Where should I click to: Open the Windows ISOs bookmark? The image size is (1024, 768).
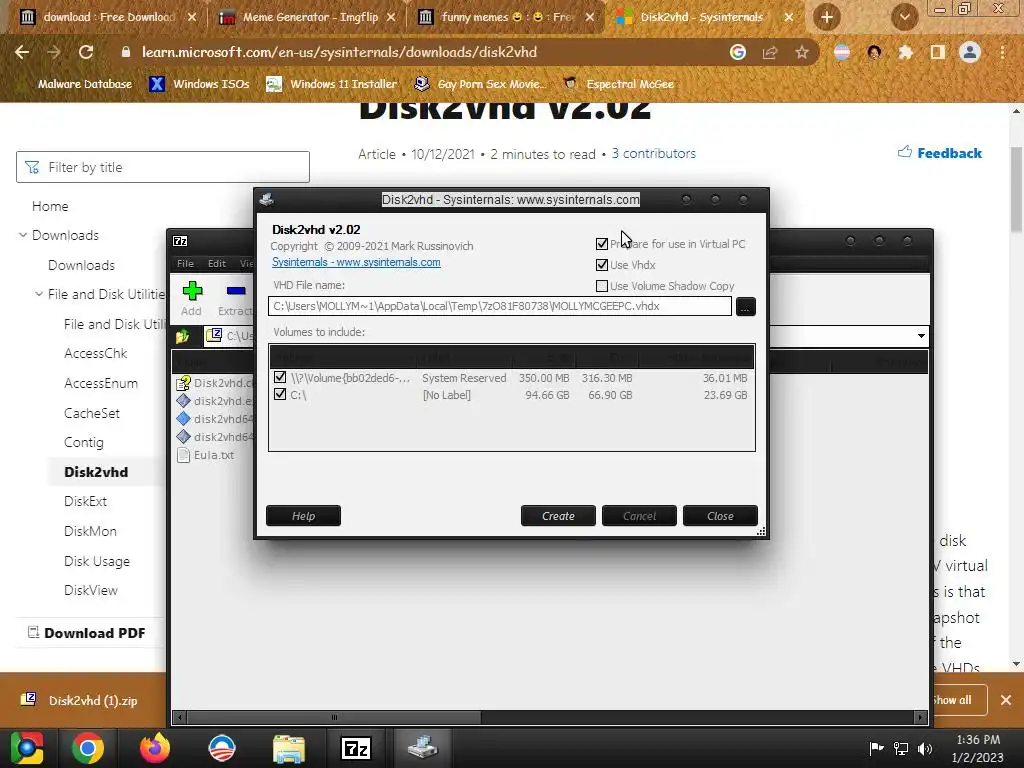200,84
